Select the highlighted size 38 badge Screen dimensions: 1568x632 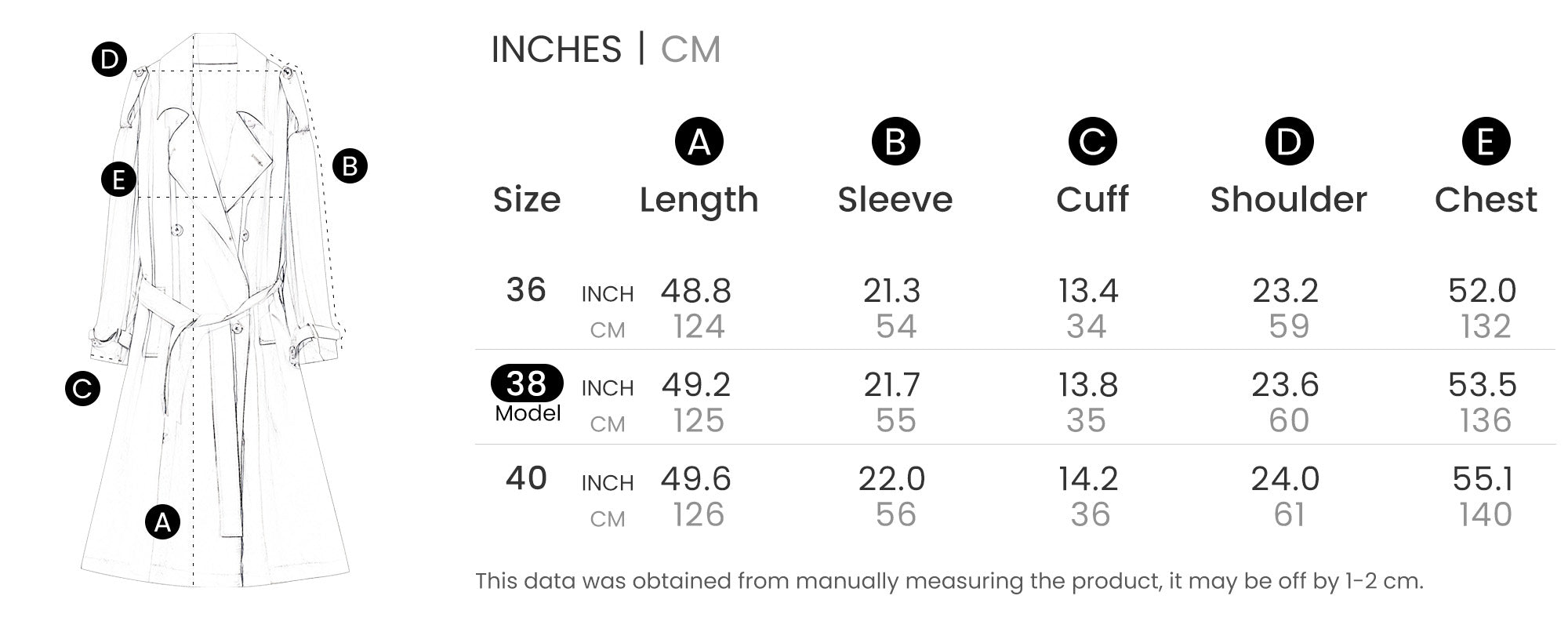(x=527, y=383)
